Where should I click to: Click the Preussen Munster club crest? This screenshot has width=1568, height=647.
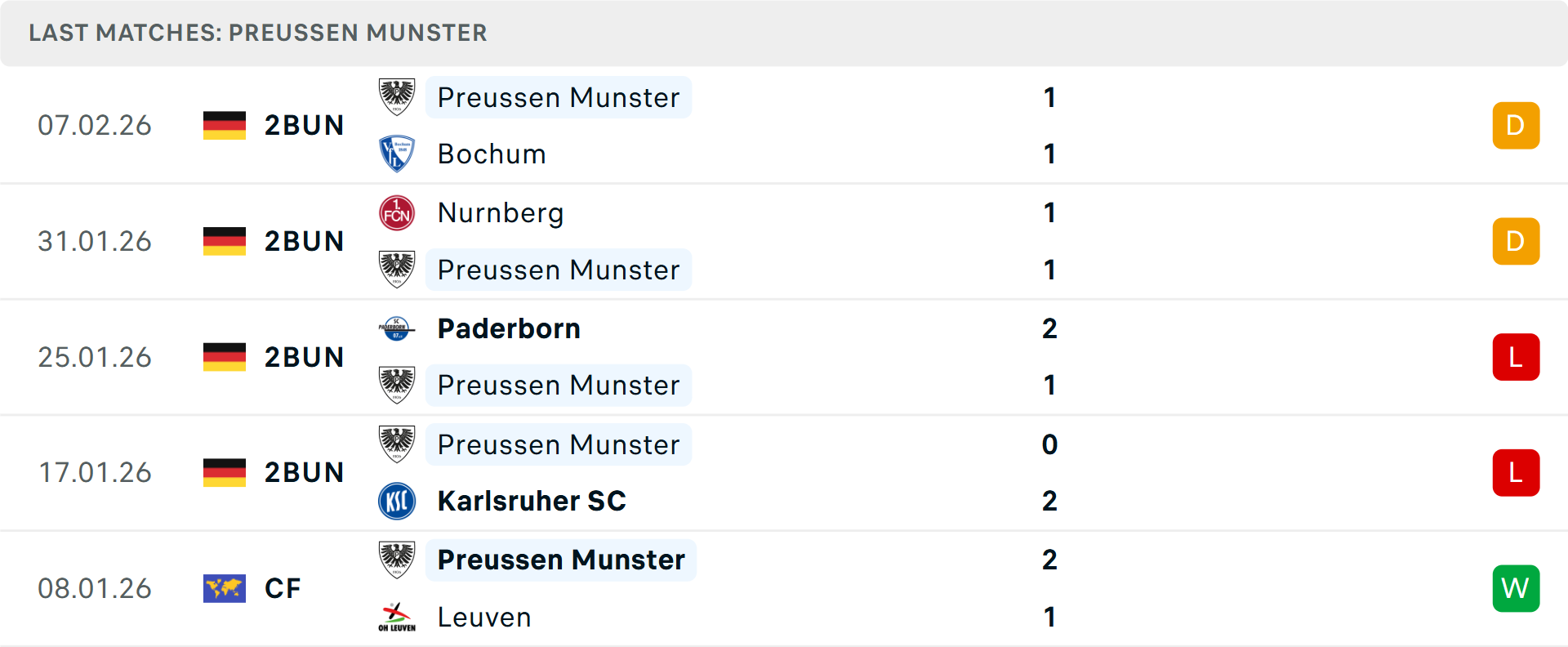coord(397,97)
